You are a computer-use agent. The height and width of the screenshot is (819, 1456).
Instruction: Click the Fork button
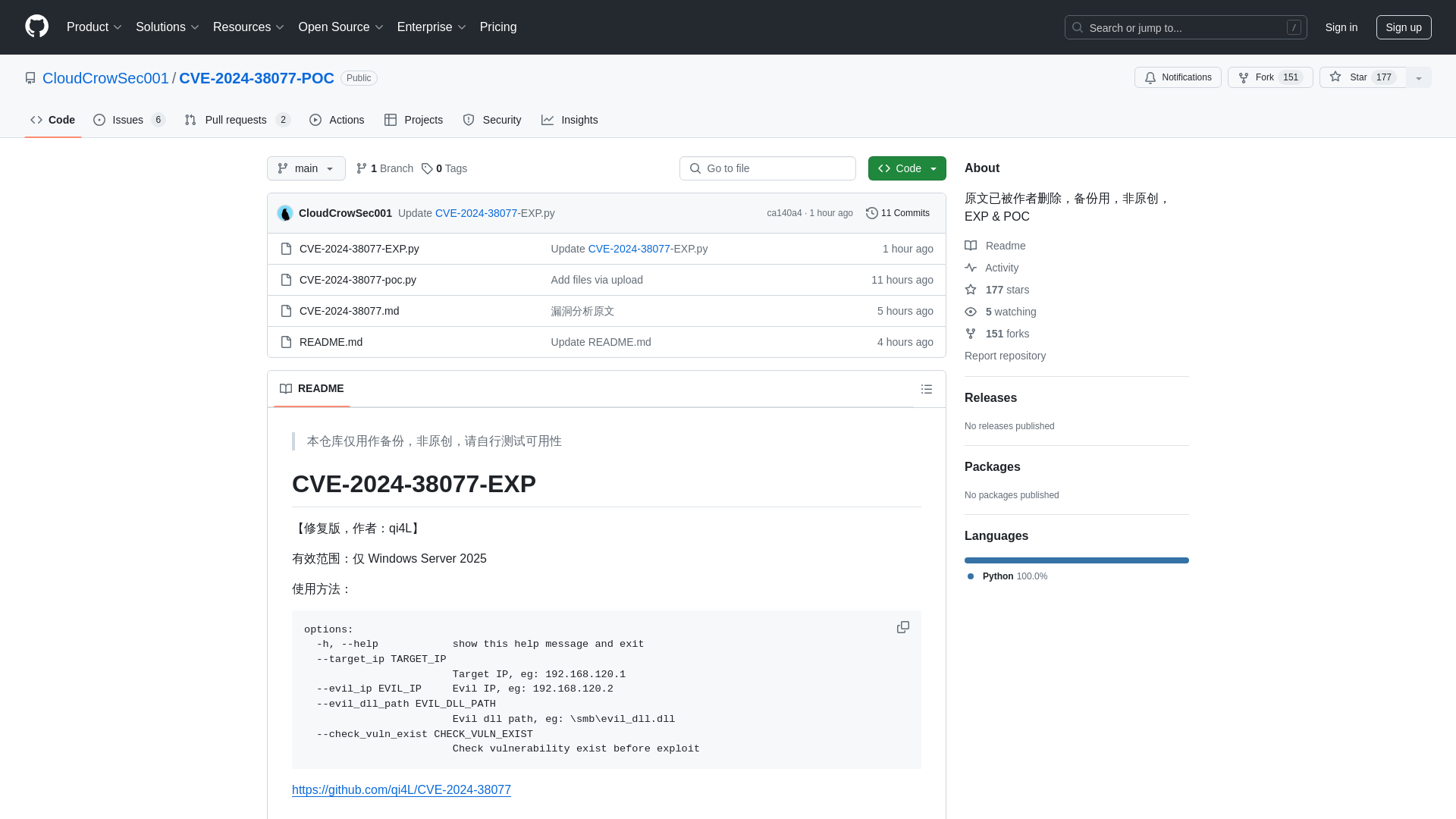(x=1270, y=77)
